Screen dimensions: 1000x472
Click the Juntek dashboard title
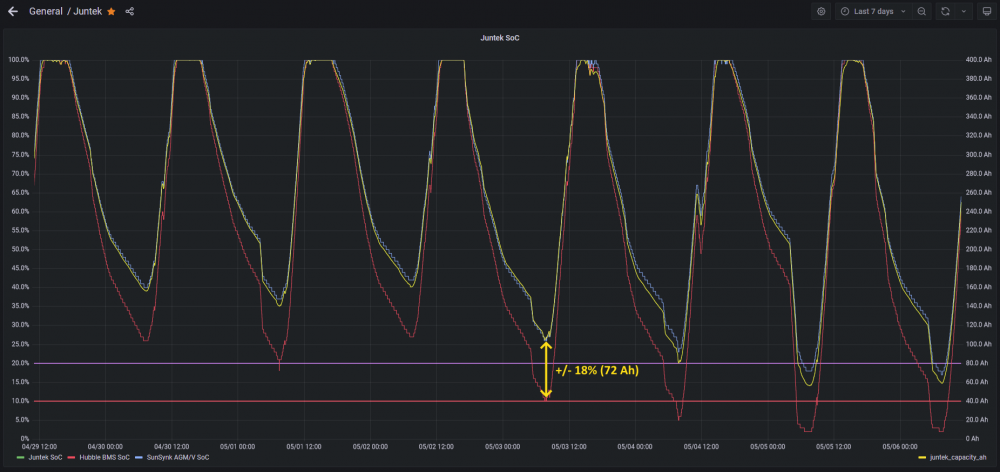(89, 11)
